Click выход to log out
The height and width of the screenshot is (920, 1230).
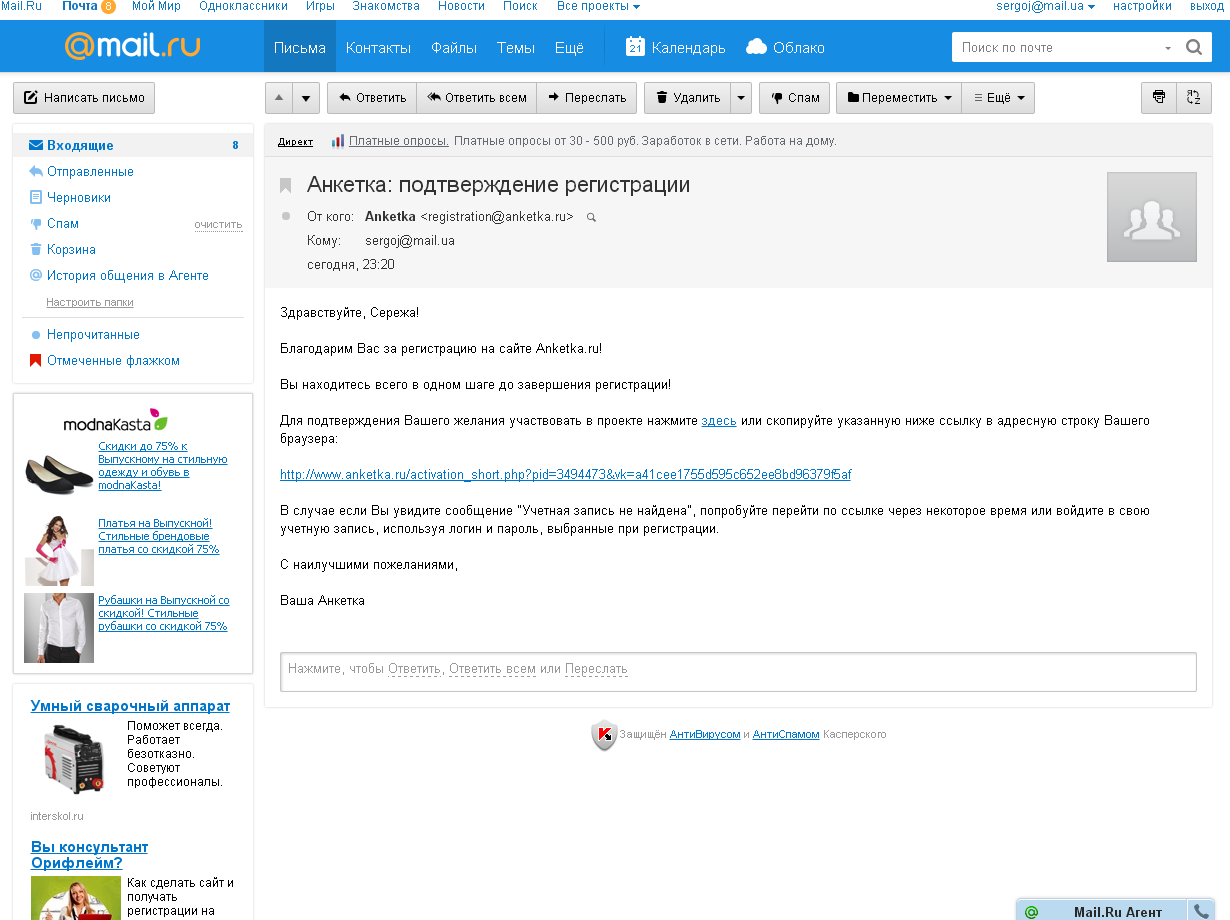1207,6
